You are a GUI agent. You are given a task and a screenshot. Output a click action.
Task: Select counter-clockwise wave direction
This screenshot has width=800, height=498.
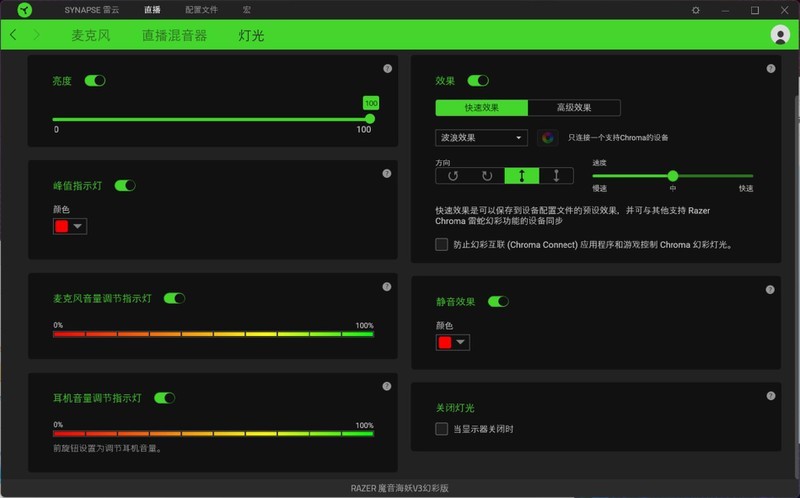[453, 176]
